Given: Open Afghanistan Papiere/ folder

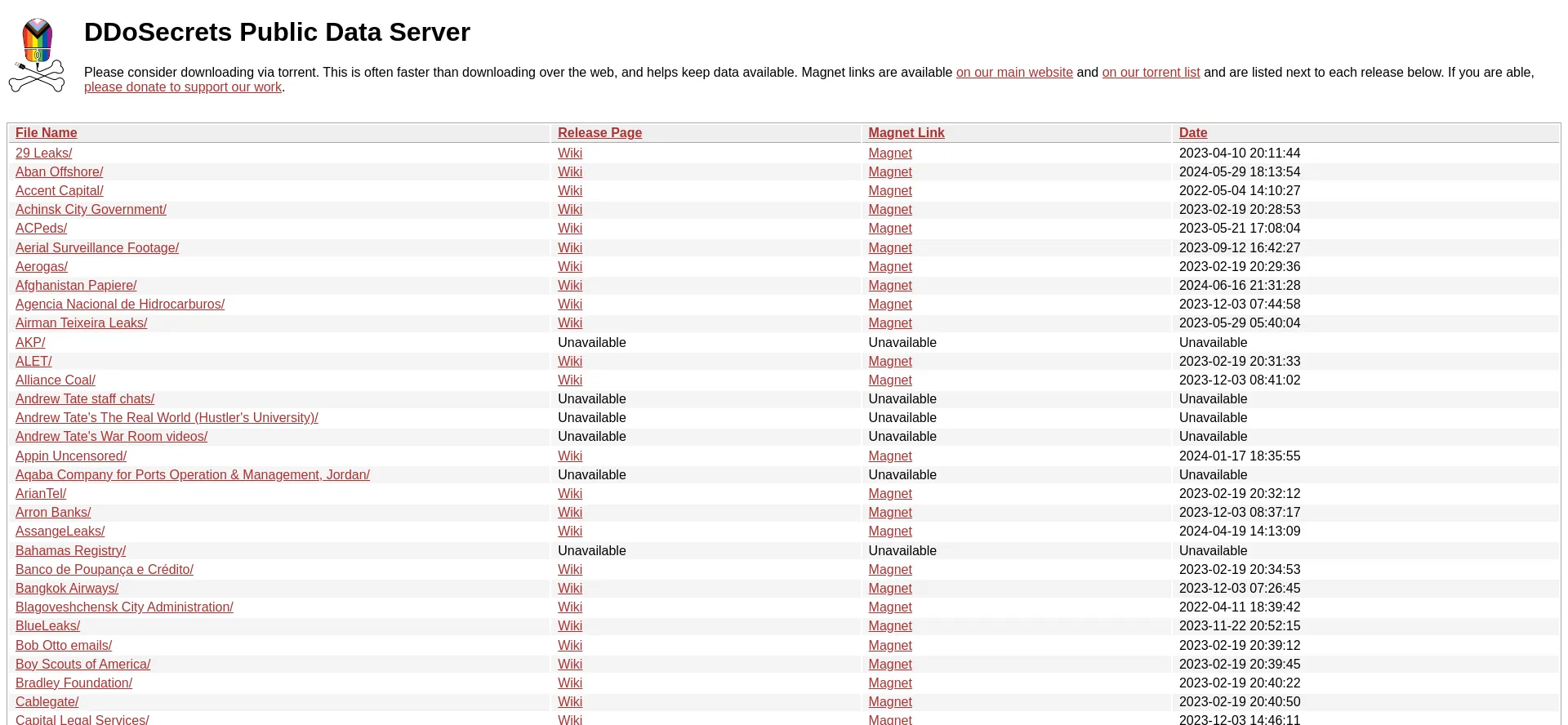Looking at the screenshot, I should 76,285.
